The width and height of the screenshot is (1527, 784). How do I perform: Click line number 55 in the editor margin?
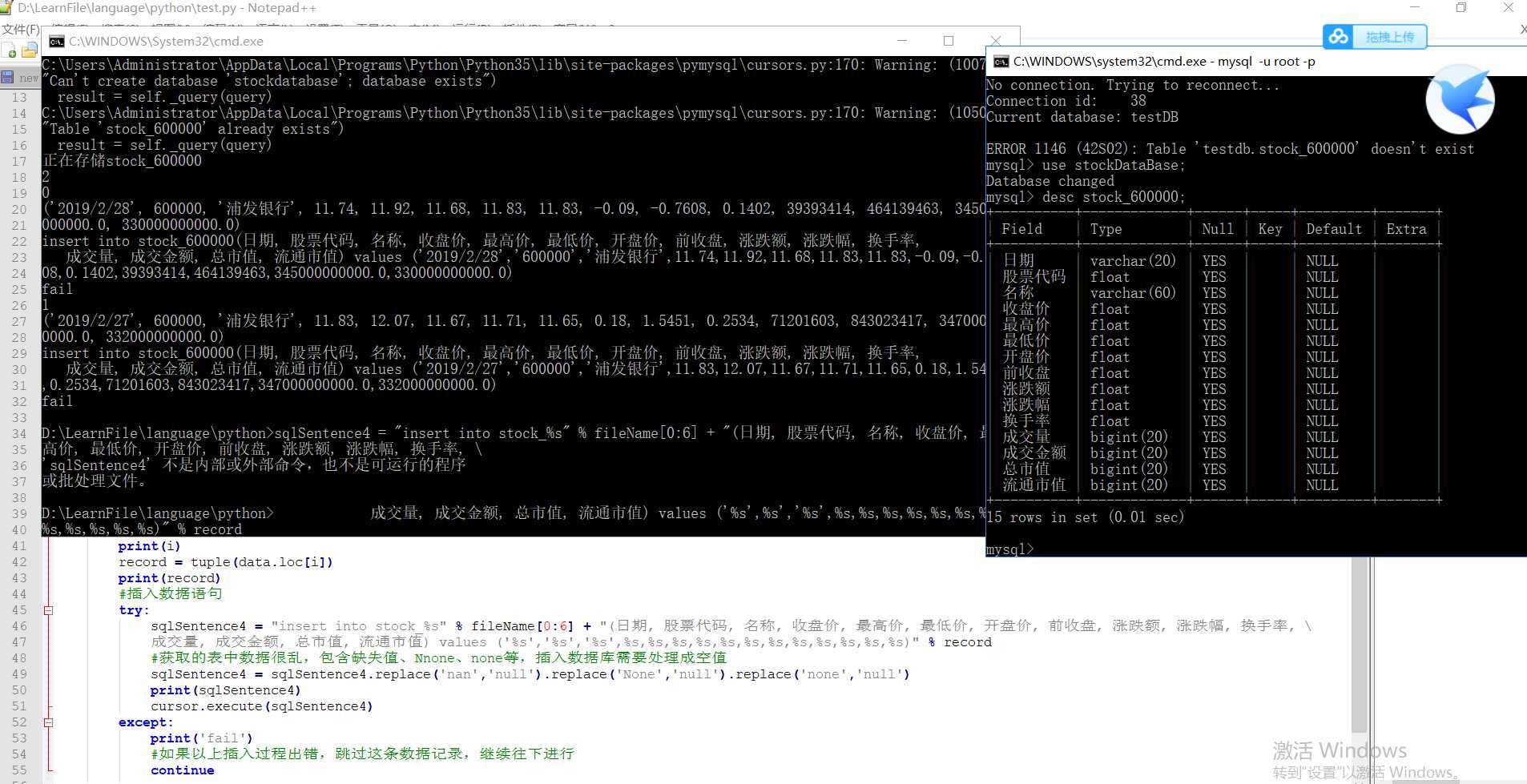[19, 770]
